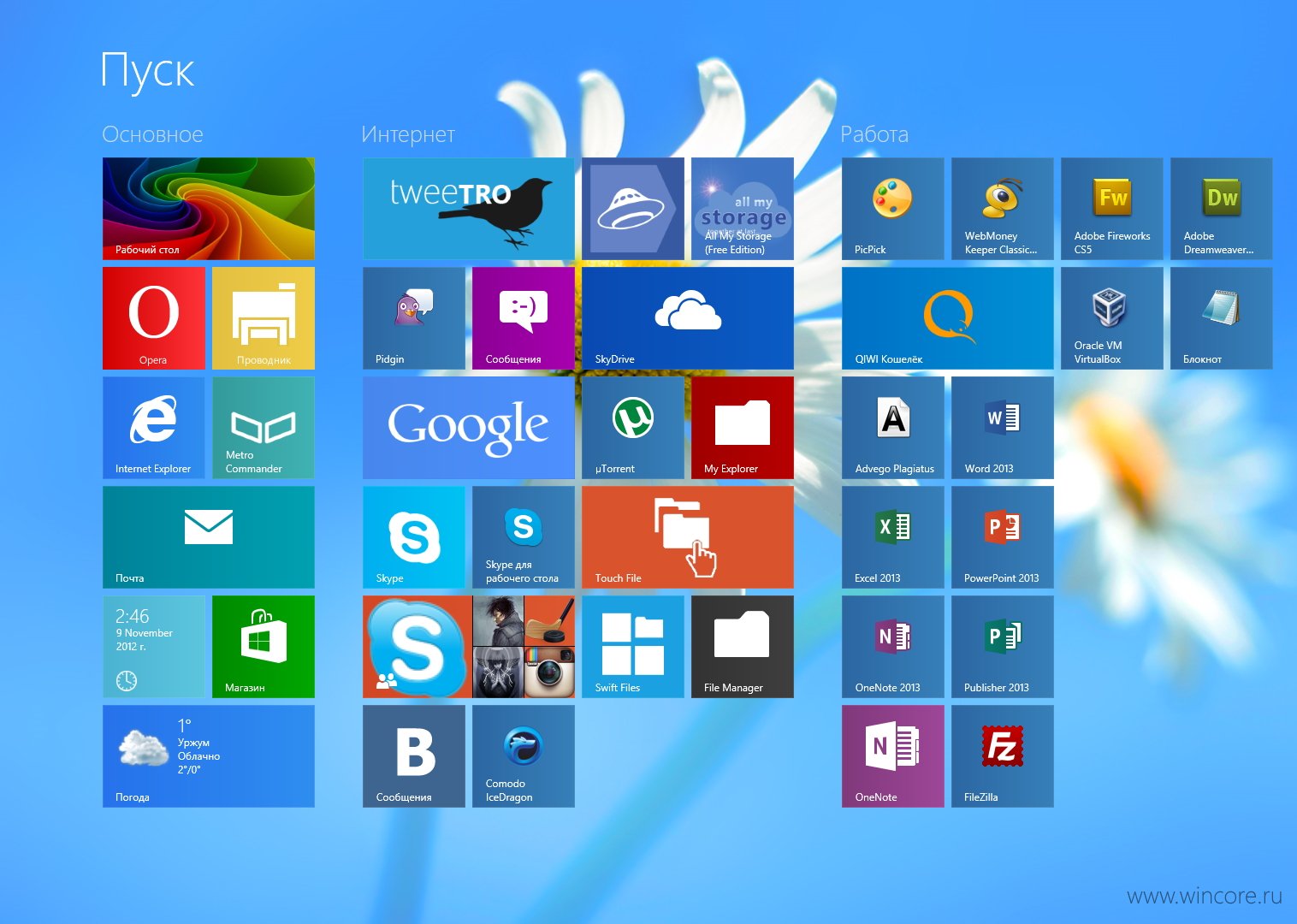Image resolution: width=1297 pixels, height=924 pixels.
Task: Launch Adobe Fireworks CS5 tile
Action: pos(1112,209)
